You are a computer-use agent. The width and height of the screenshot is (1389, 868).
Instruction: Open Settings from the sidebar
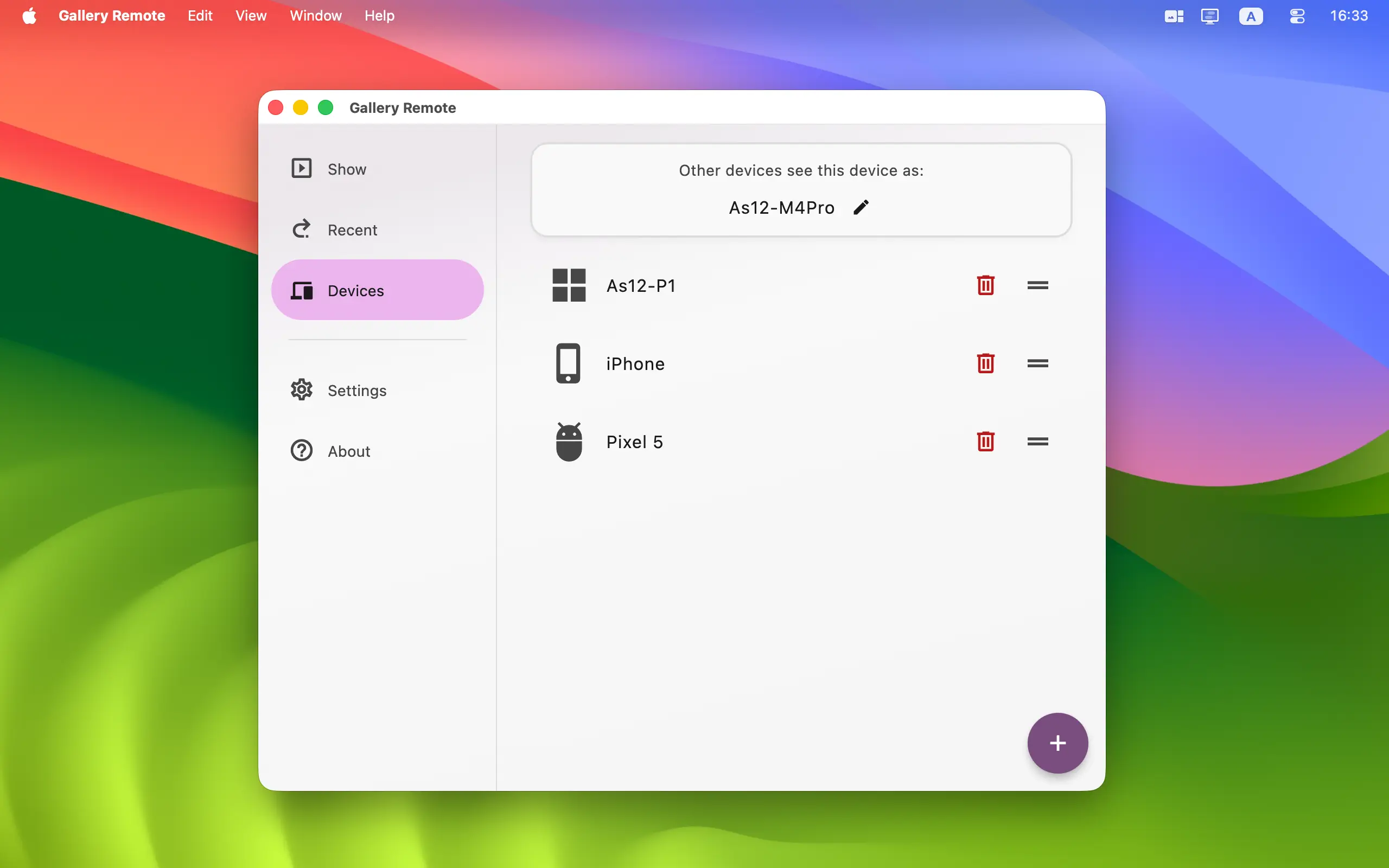(x=377, y=390)
